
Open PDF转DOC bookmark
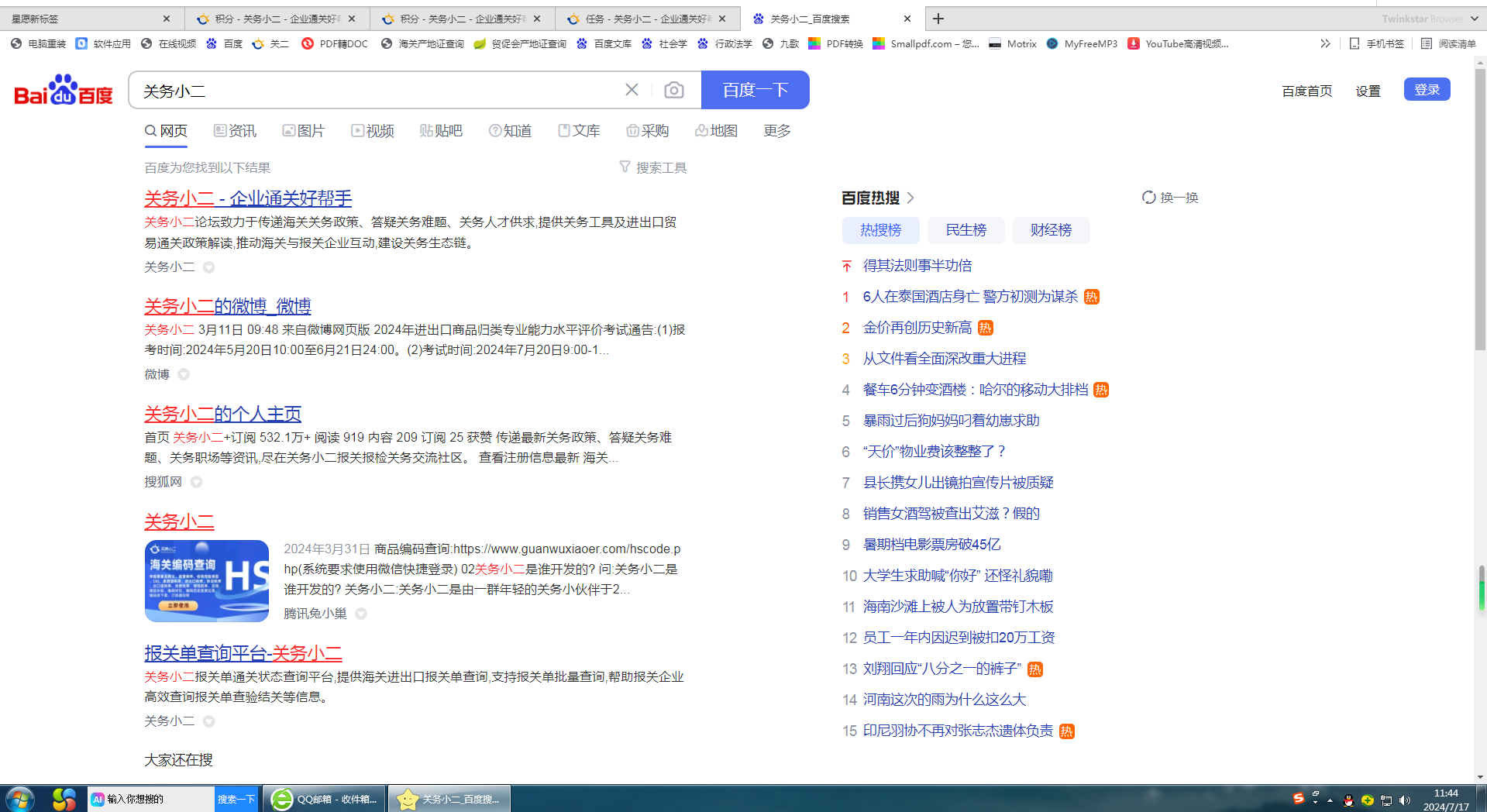pos(335,44)
